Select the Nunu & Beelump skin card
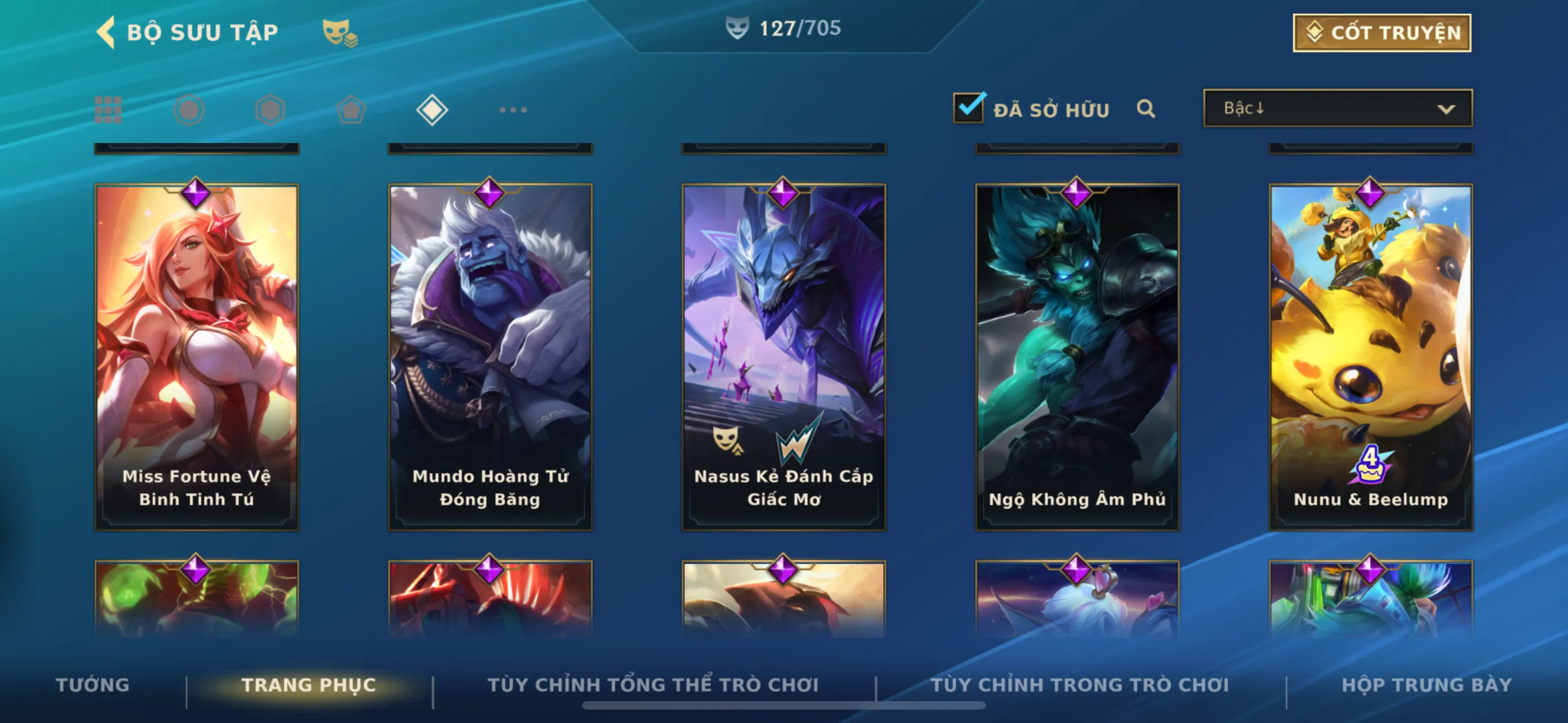This screenshot has width=1568, height=723. [x=1371, y=357]
